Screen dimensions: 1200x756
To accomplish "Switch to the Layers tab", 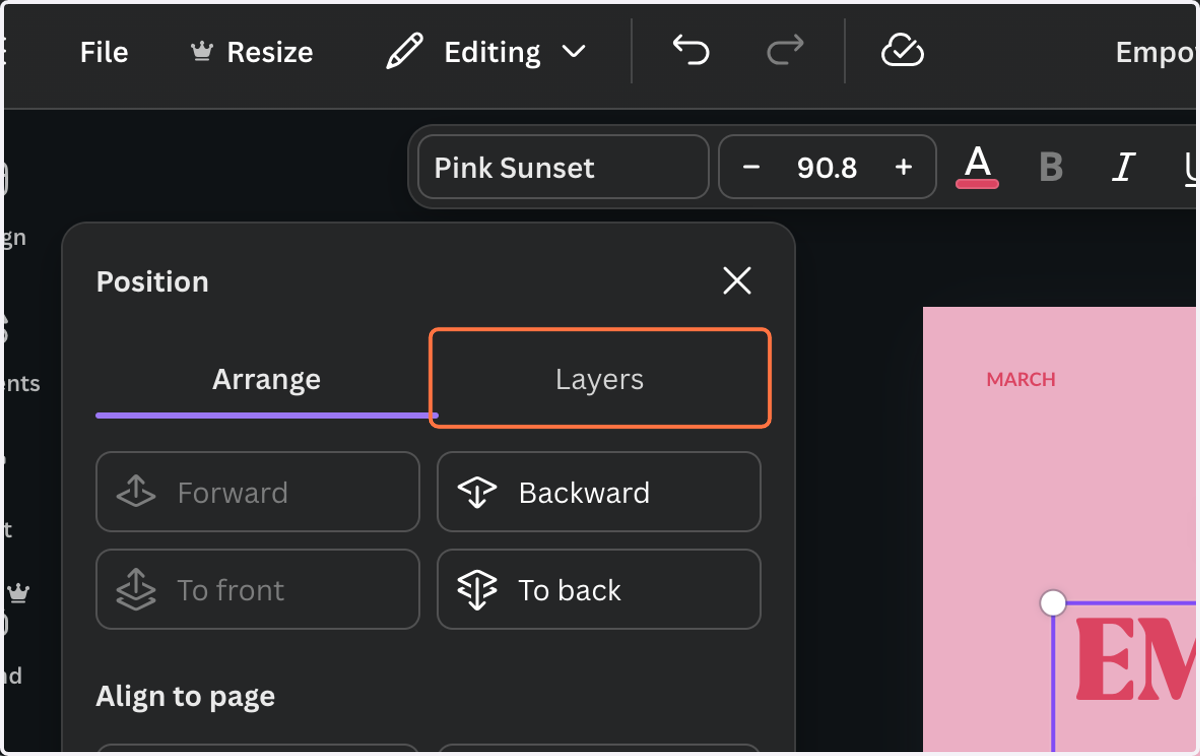I will point(600,379).
